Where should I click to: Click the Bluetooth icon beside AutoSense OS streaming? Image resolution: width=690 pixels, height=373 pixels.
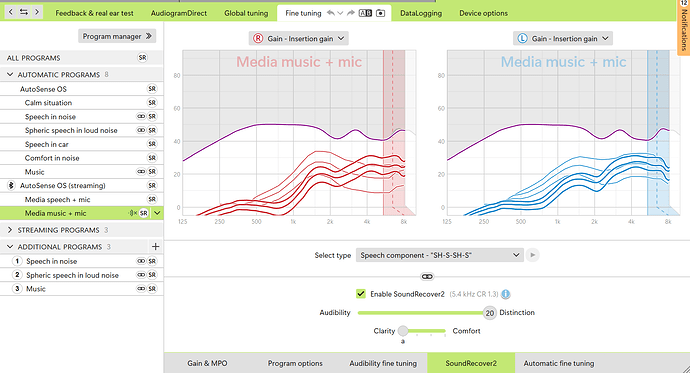pos(11,186)
